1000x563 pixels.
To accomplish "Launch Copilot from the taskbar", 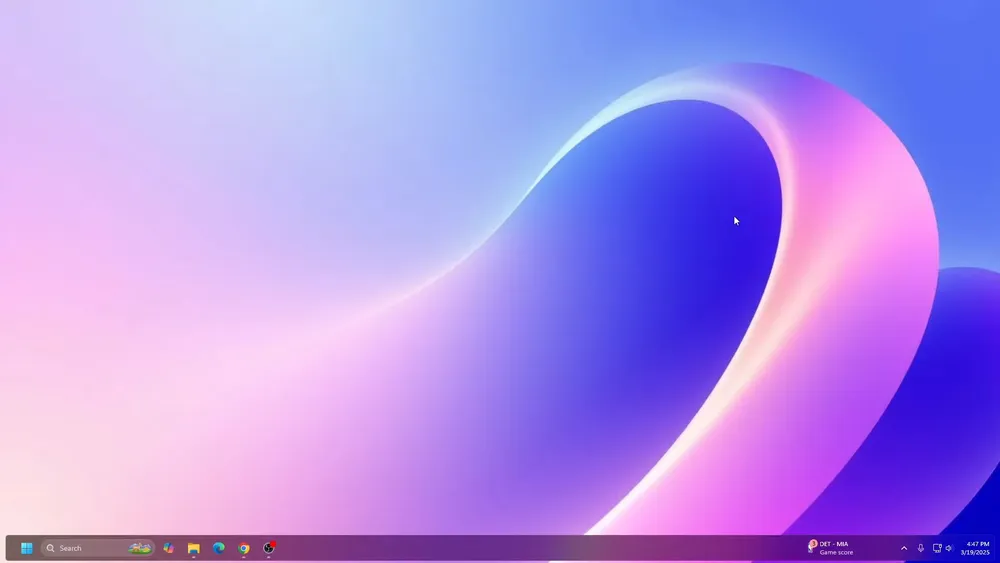I will 168,548.
